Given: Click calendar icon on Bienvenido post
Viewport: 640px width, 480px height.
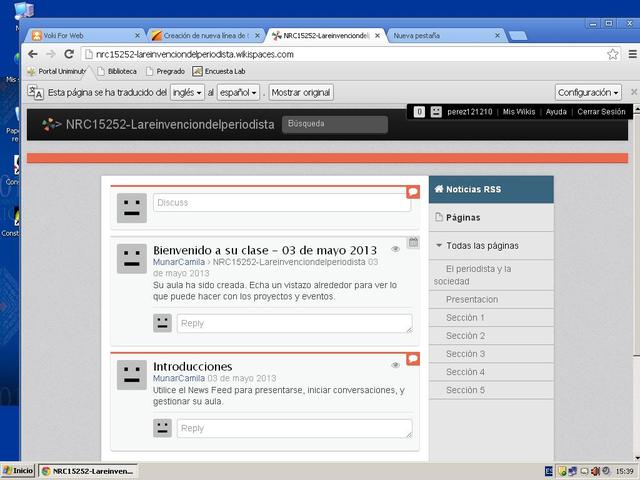Looking at the screenshot, I should pyautogui.click(x=413, y=242).
